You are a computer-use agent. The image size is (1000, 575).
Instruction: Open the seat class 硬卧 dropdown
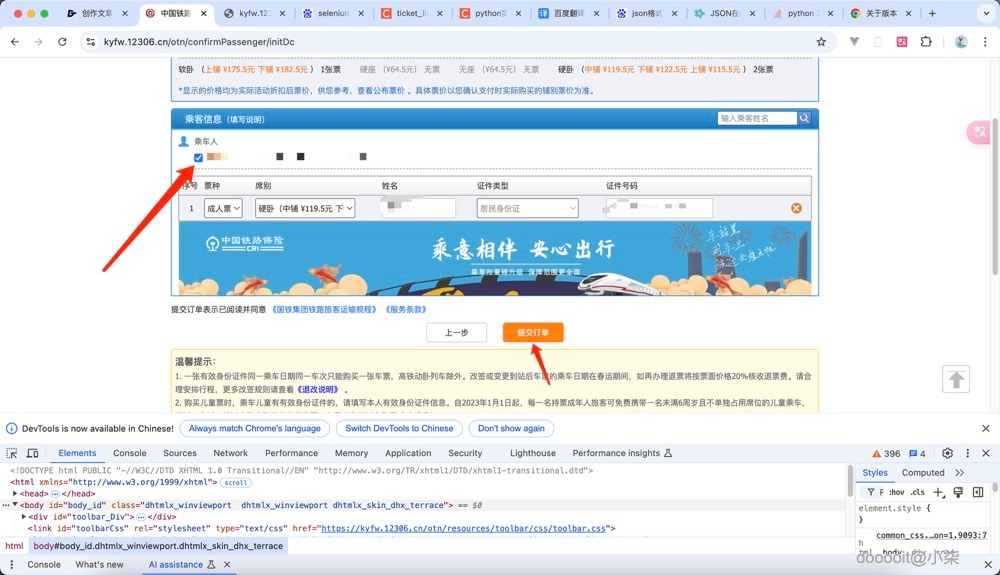point(305,208)
